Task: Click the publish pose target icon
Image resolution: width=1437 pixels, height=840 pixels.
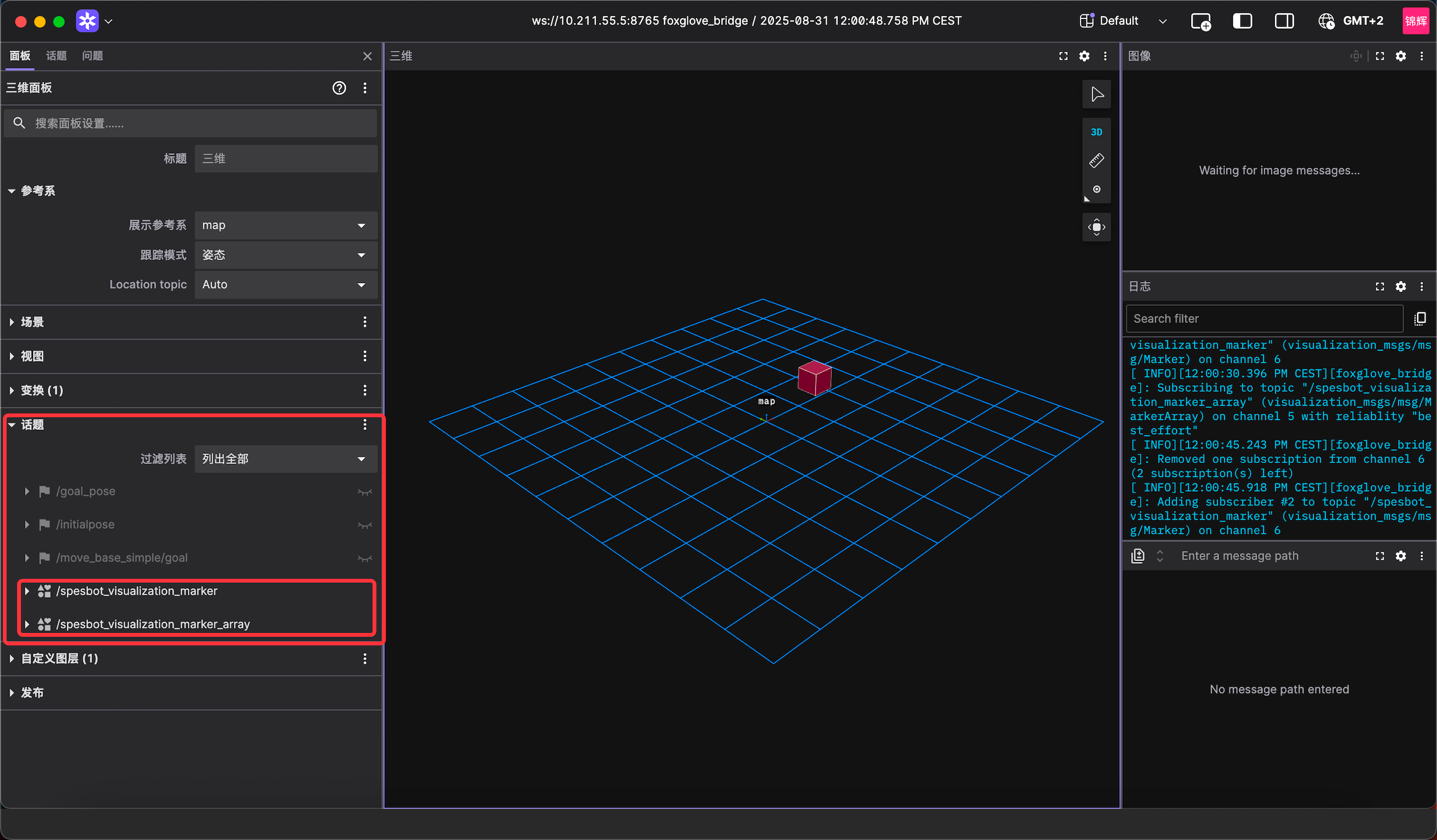Action: [1096, 189]
